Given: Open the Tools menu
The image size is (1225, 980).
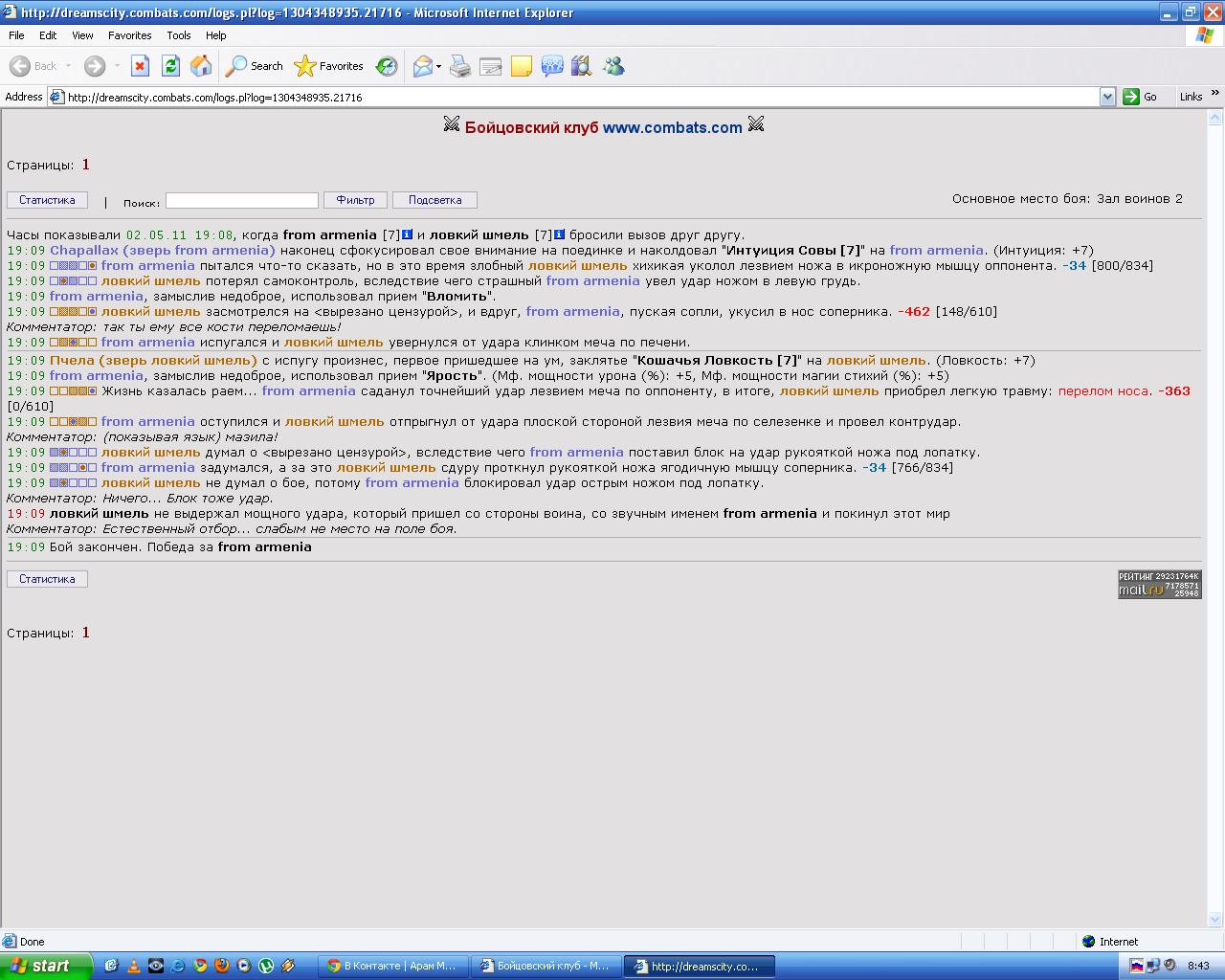Looking at the screenshot, I should [x=179, y=35].
